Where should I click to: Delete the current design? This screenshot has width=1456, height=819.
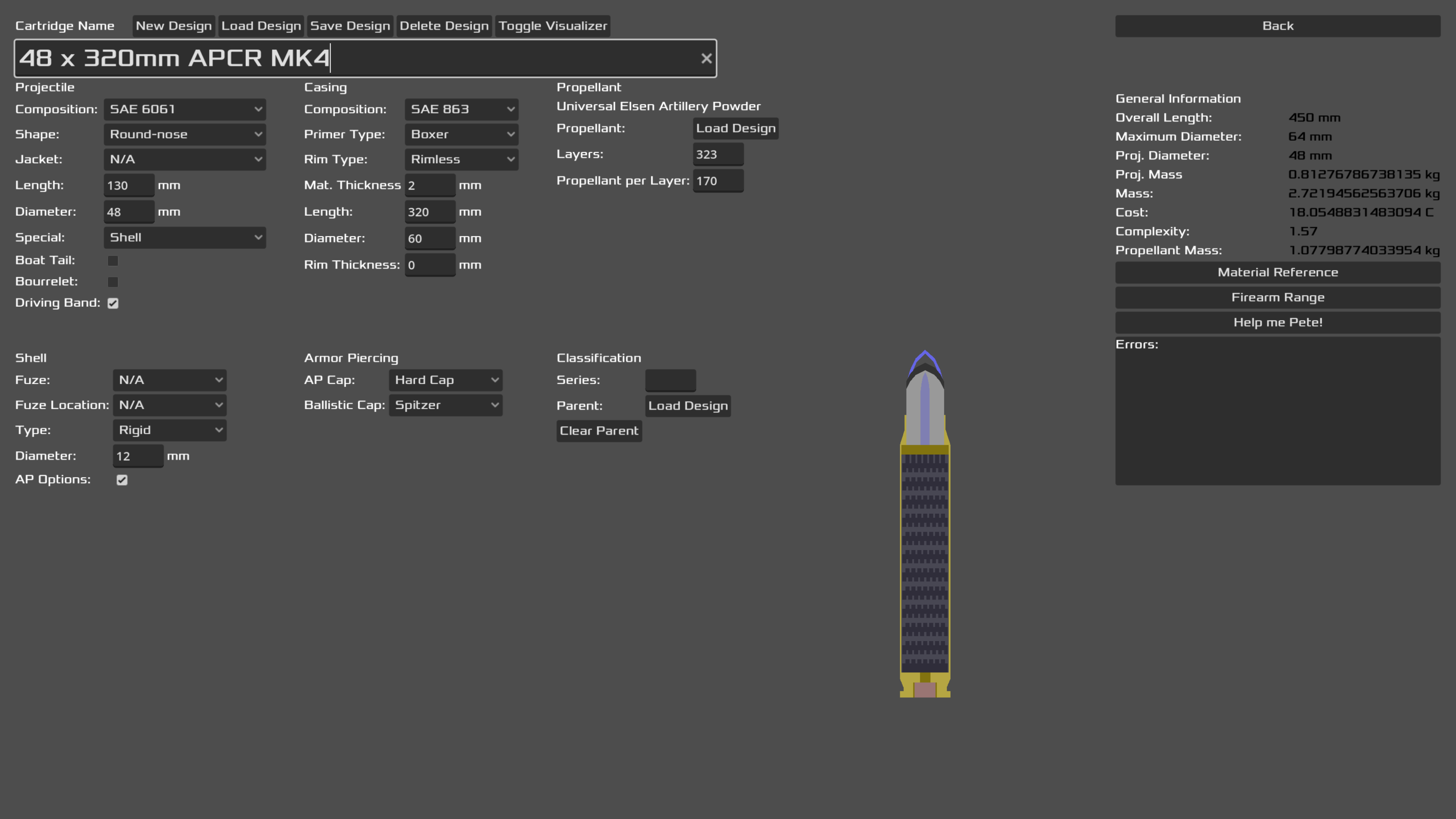pos(444,25)
